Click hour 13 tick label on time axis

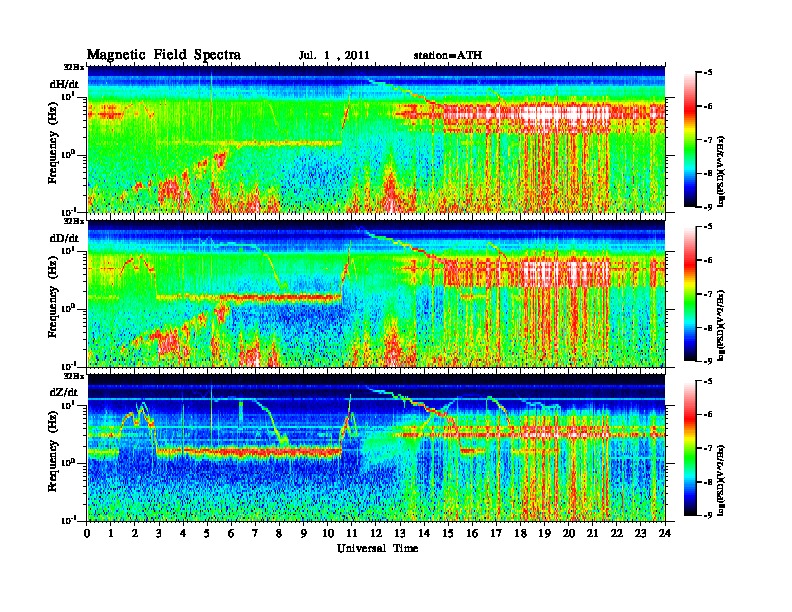pos(400,533)
